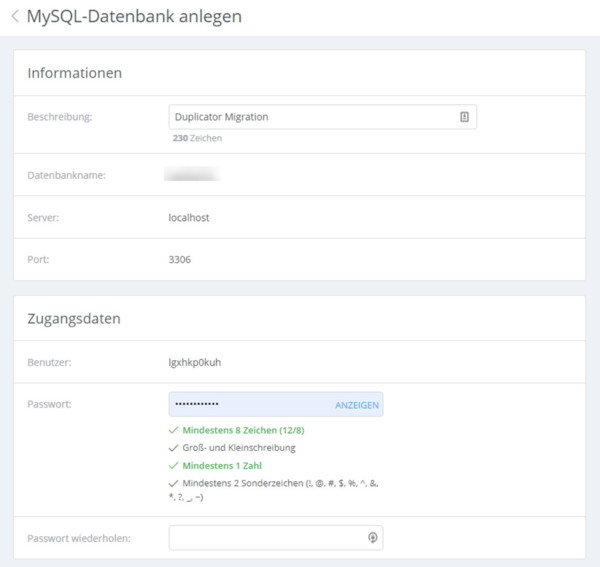Click the 230 Zeichen counter text
Viewport: 600px width, 567px height.
(x=197, y=138)
